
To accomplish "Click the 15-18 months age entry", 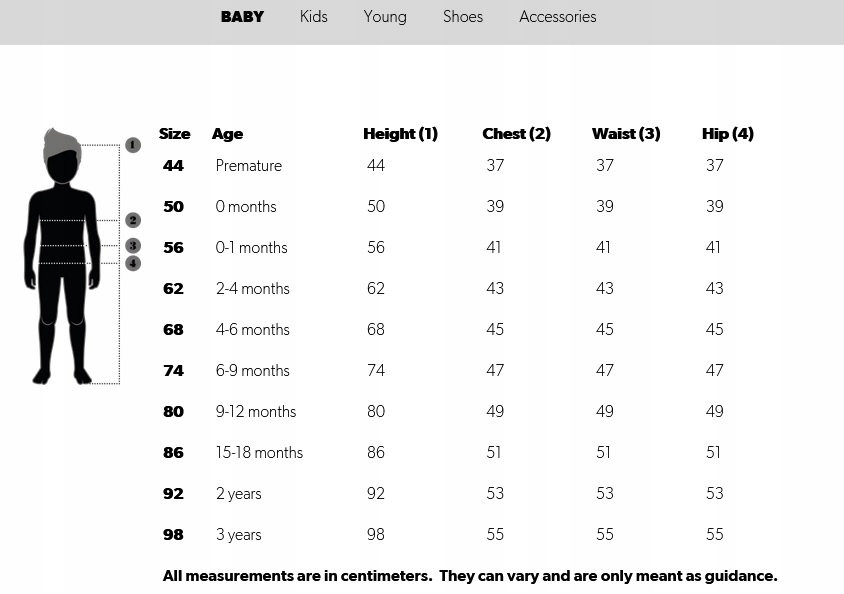I will point(259,453).
